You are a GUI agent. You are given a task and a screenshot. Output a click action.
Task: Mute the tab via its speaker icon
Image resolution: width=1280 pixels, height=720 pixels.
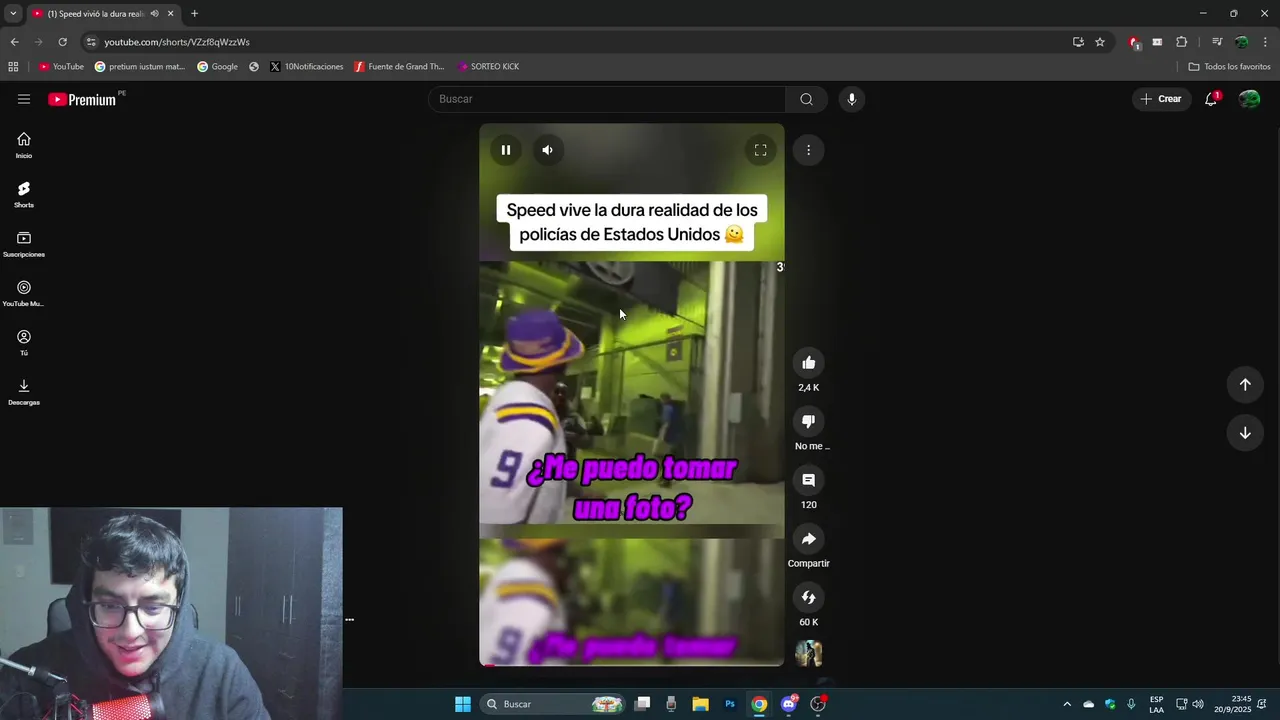(154, 14)
